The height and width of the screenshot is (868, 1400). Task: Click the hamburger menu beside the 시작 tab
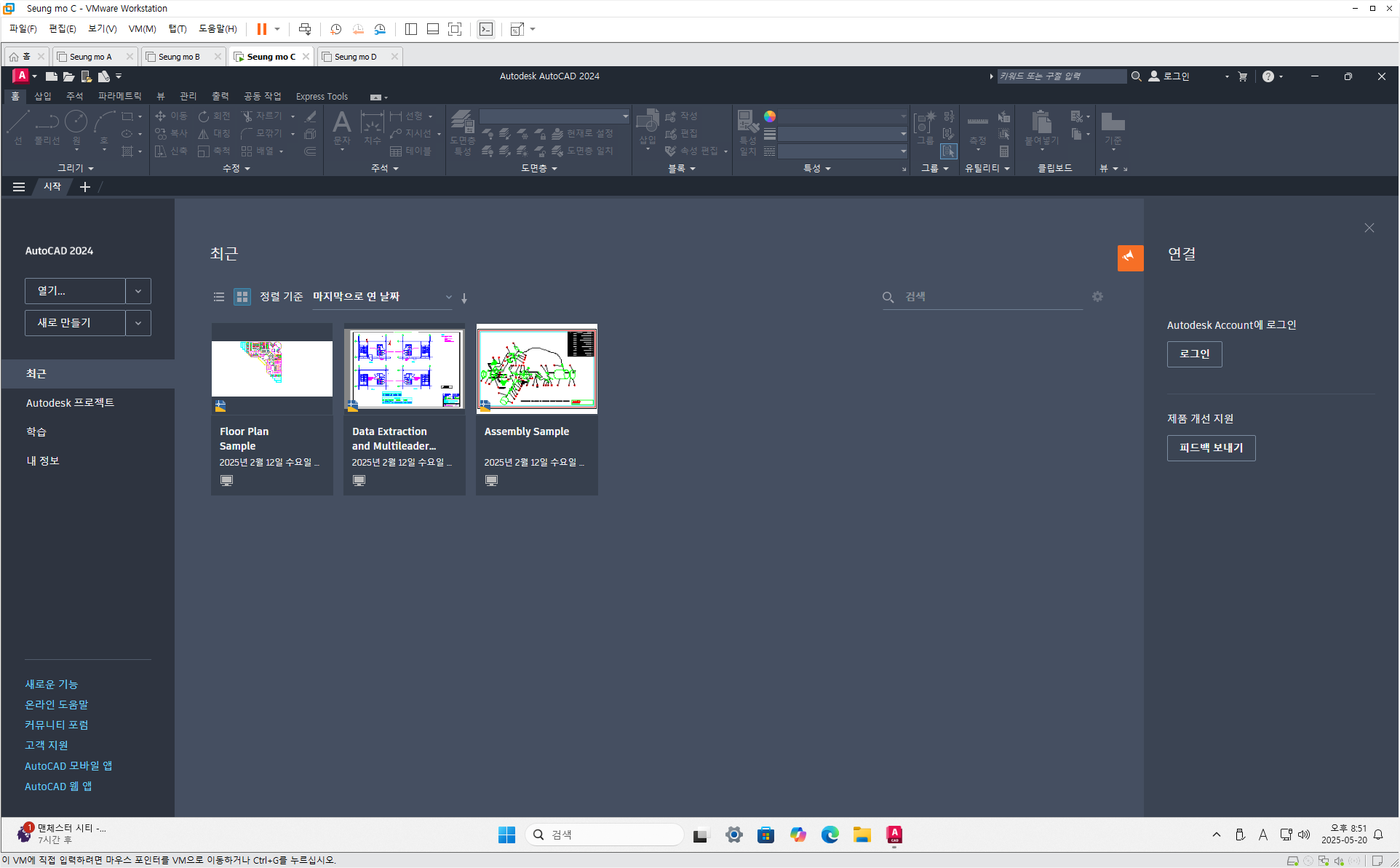[19, 187]
